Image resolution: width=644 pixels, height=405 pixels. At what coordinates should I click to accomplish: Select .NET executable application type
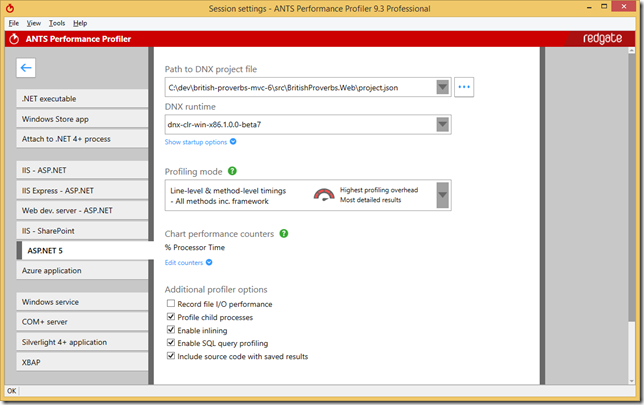click(82, 99)
